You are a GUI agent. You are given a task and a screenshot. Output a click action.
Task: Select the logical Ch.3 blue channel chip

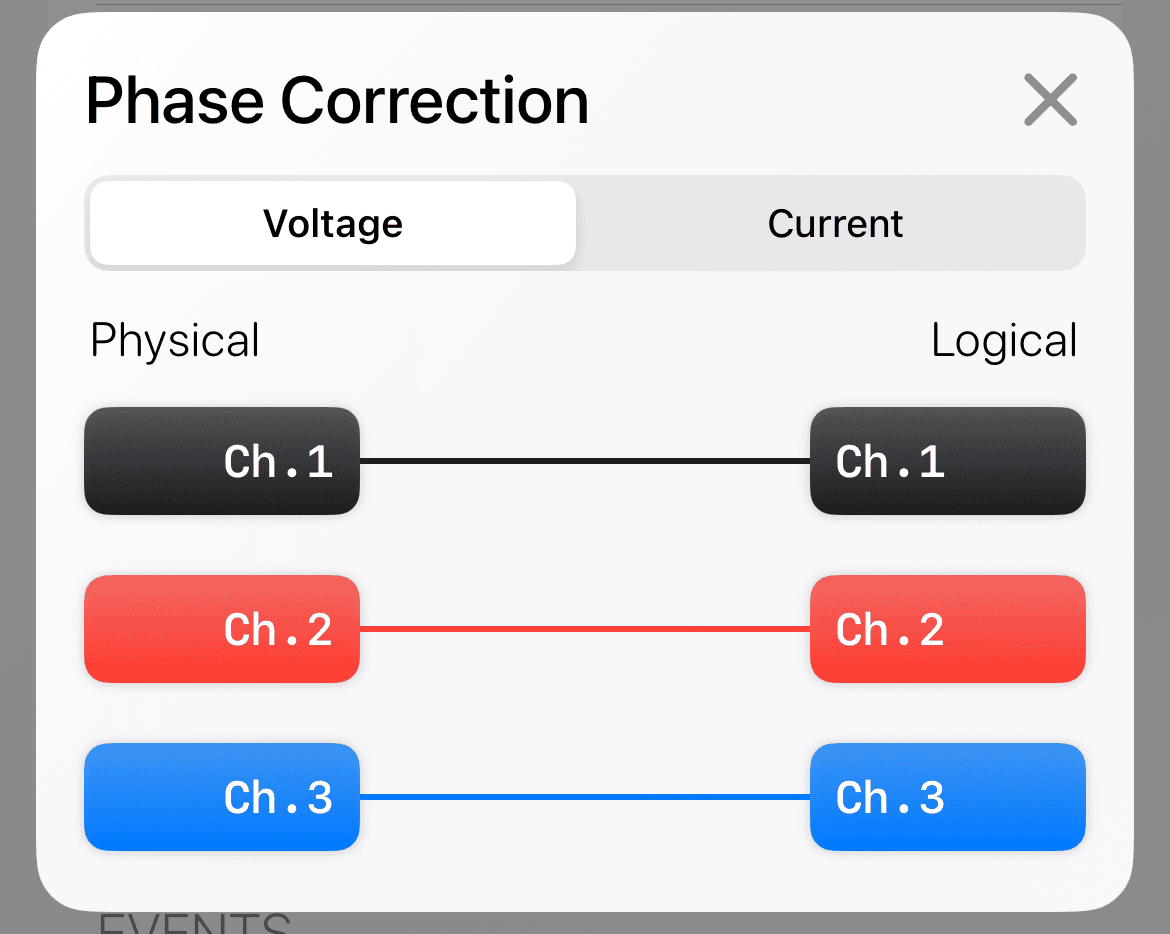(947, 797)
